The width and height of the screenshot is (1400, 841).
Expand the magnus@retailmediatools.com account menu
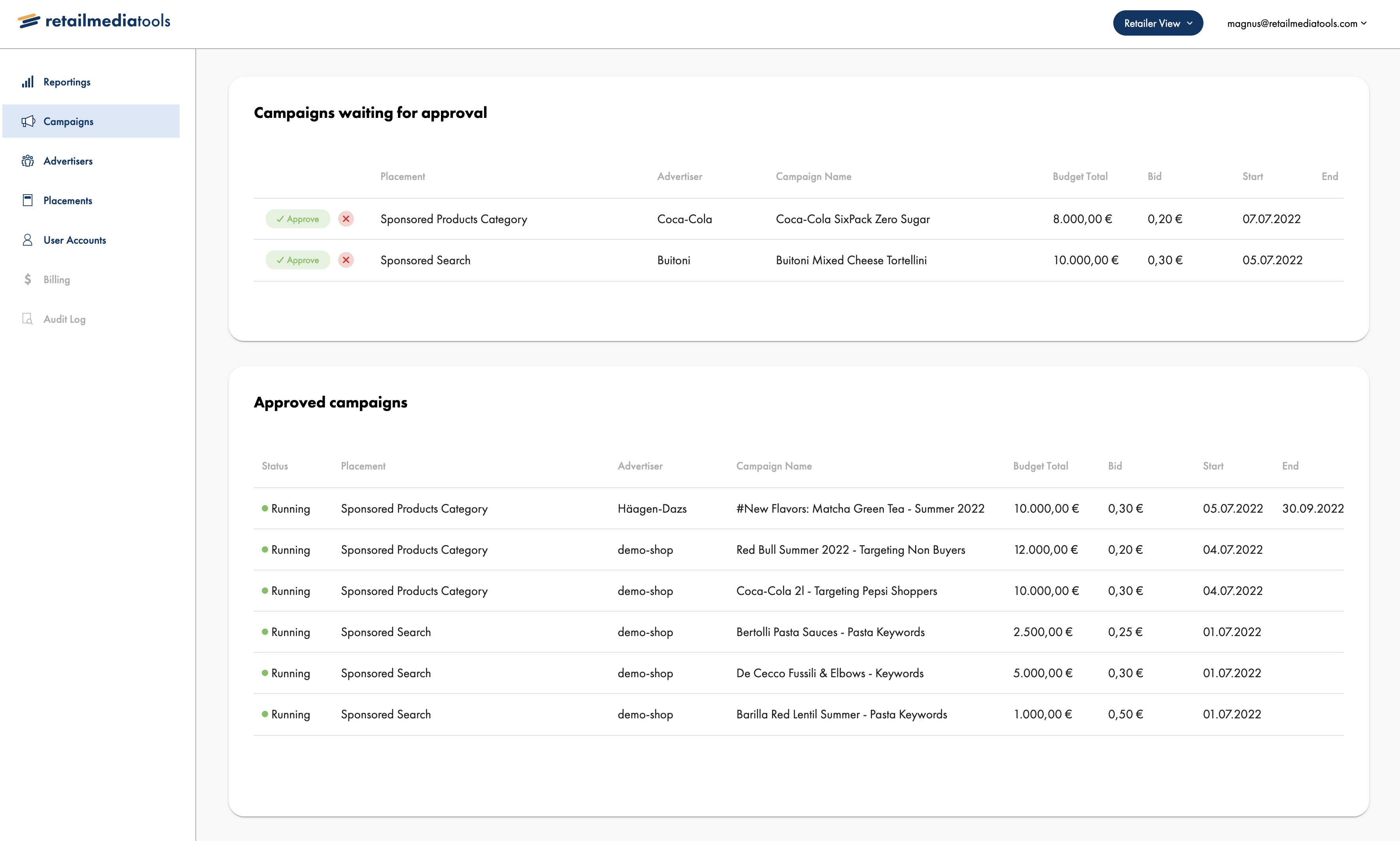(1296, 23)
